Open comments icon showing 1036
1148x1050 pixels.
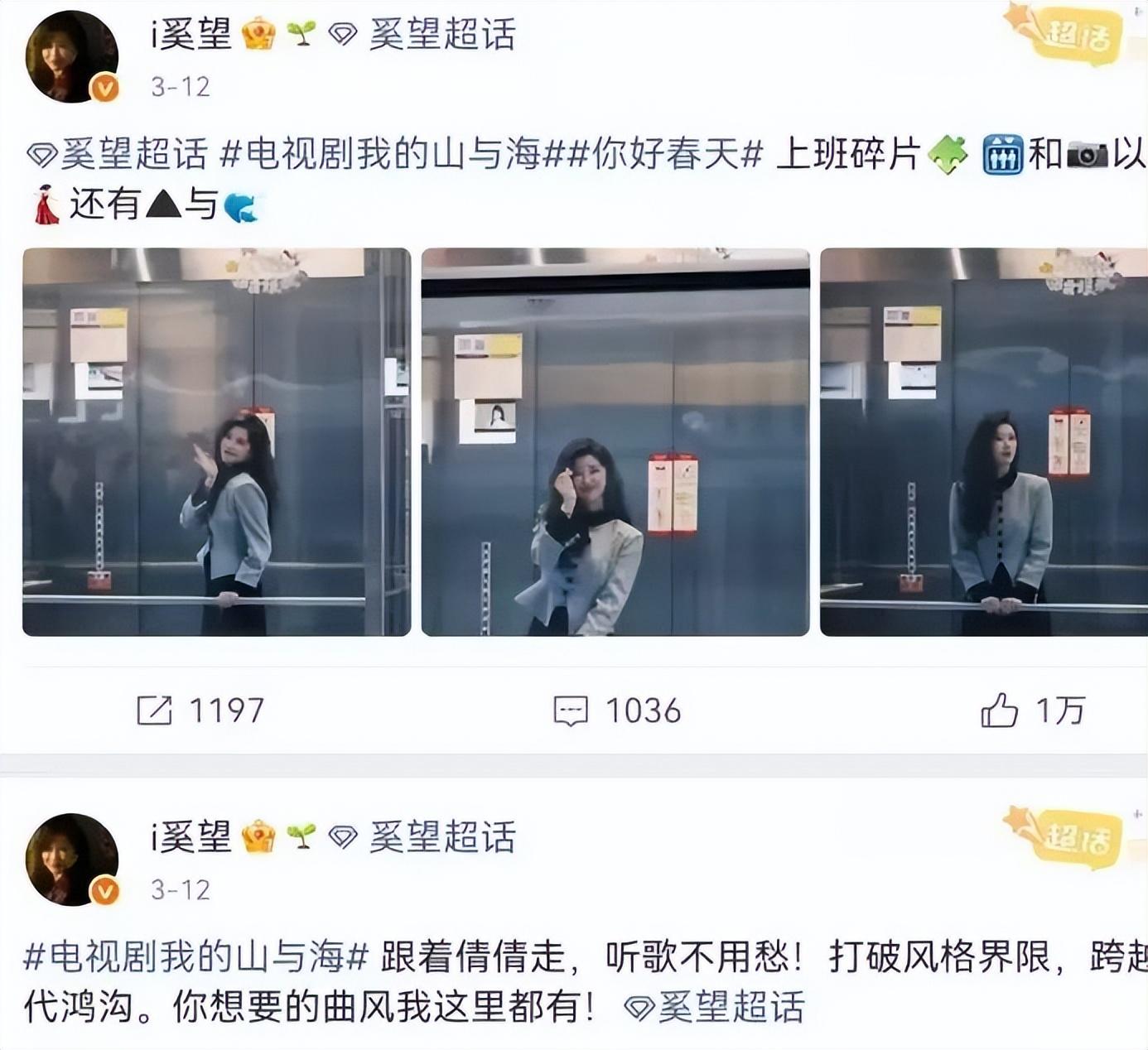pos(570,710)
